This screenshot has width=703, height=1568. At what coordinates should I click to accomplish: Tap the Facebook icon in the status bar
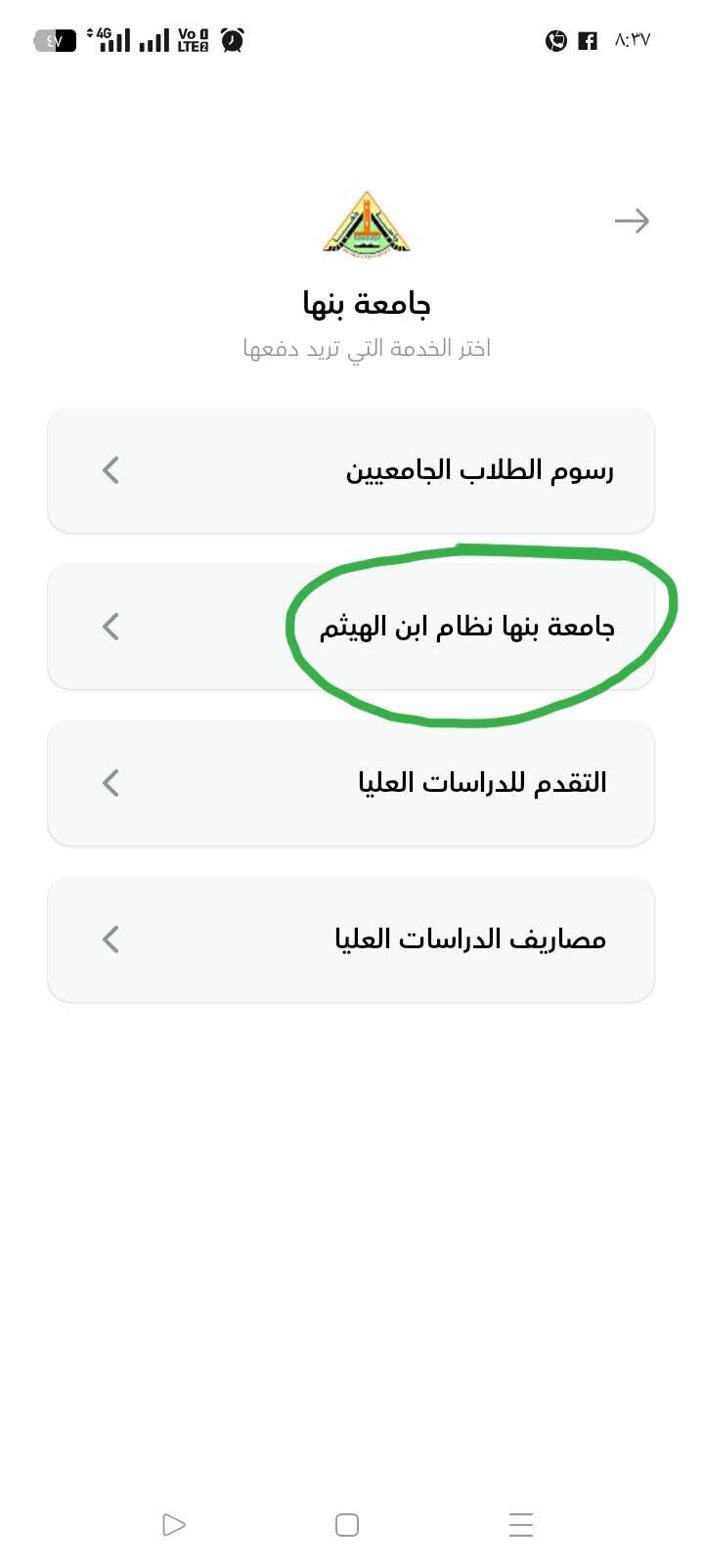pyautogui.click(x=588, y=41)
